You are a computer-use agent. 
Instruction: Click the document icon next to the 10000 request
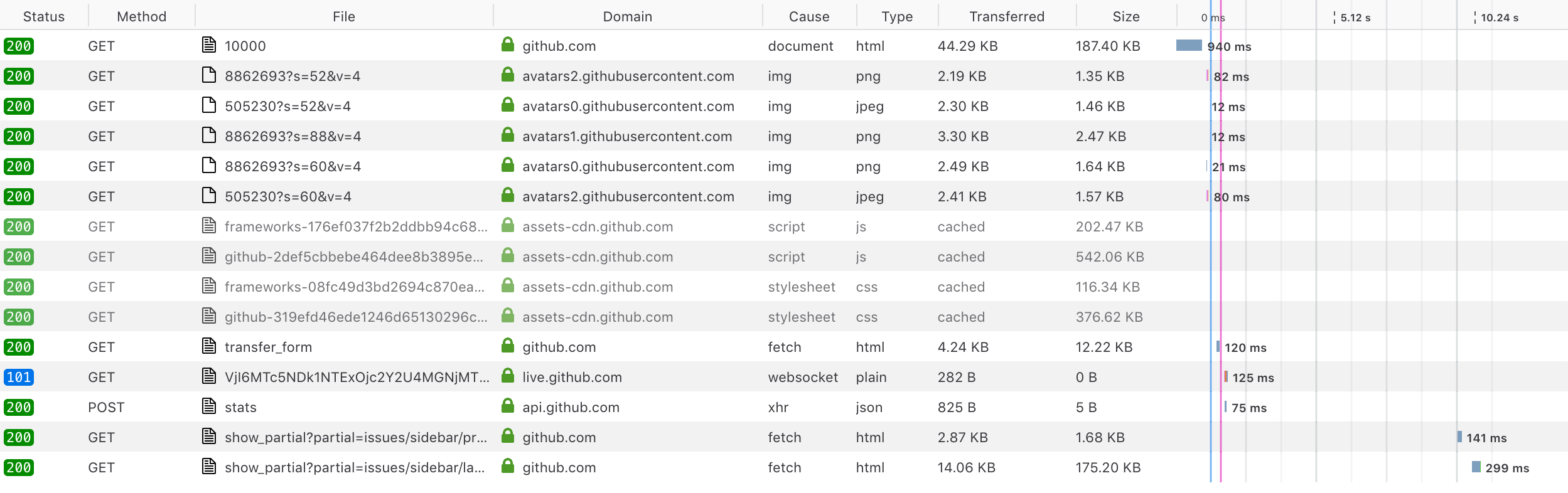point(209,45)
